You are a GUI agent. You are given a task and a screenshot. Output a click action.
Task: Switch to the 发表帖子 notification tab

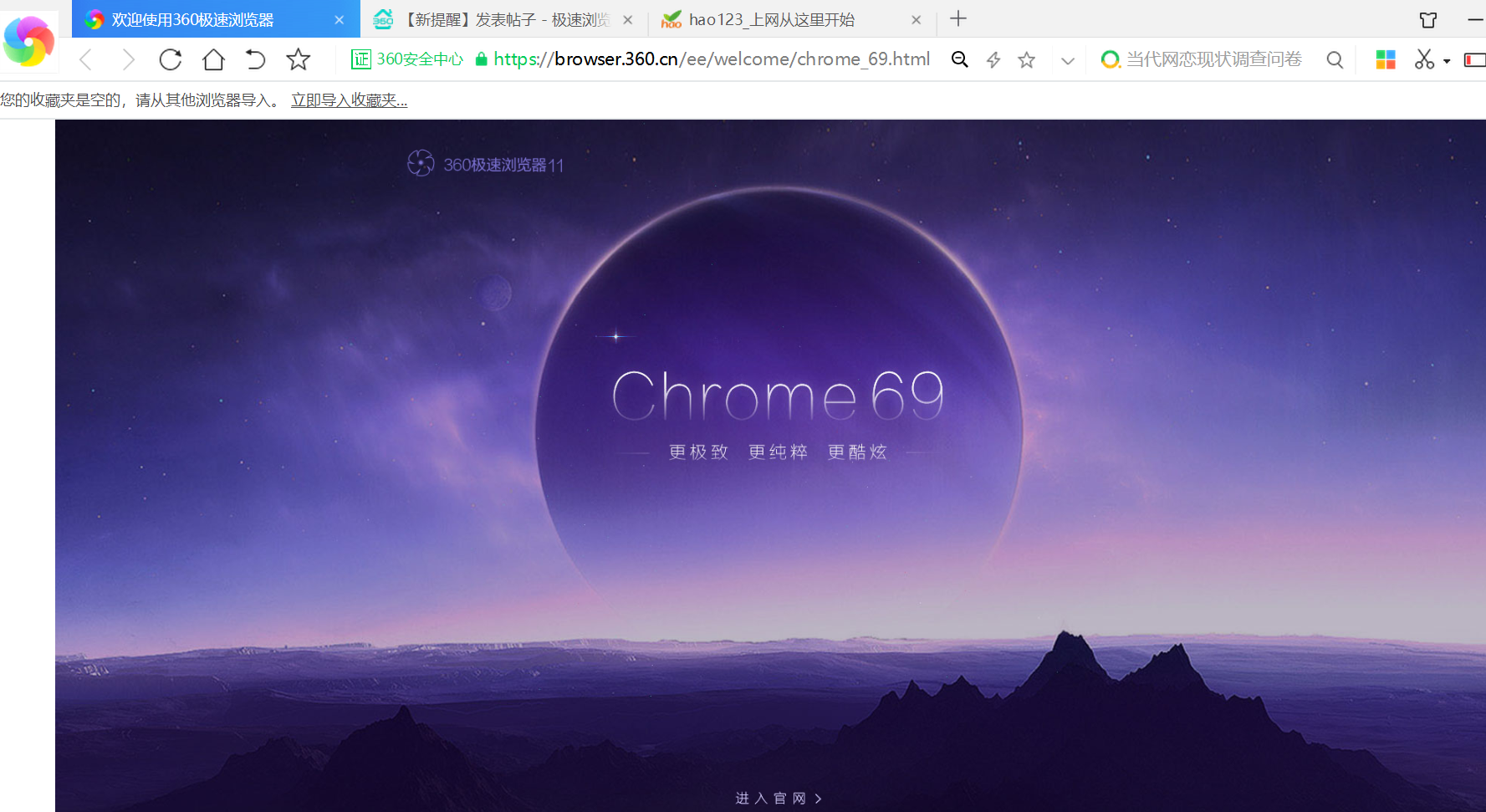pyautogui.click(x=502, y=19)
